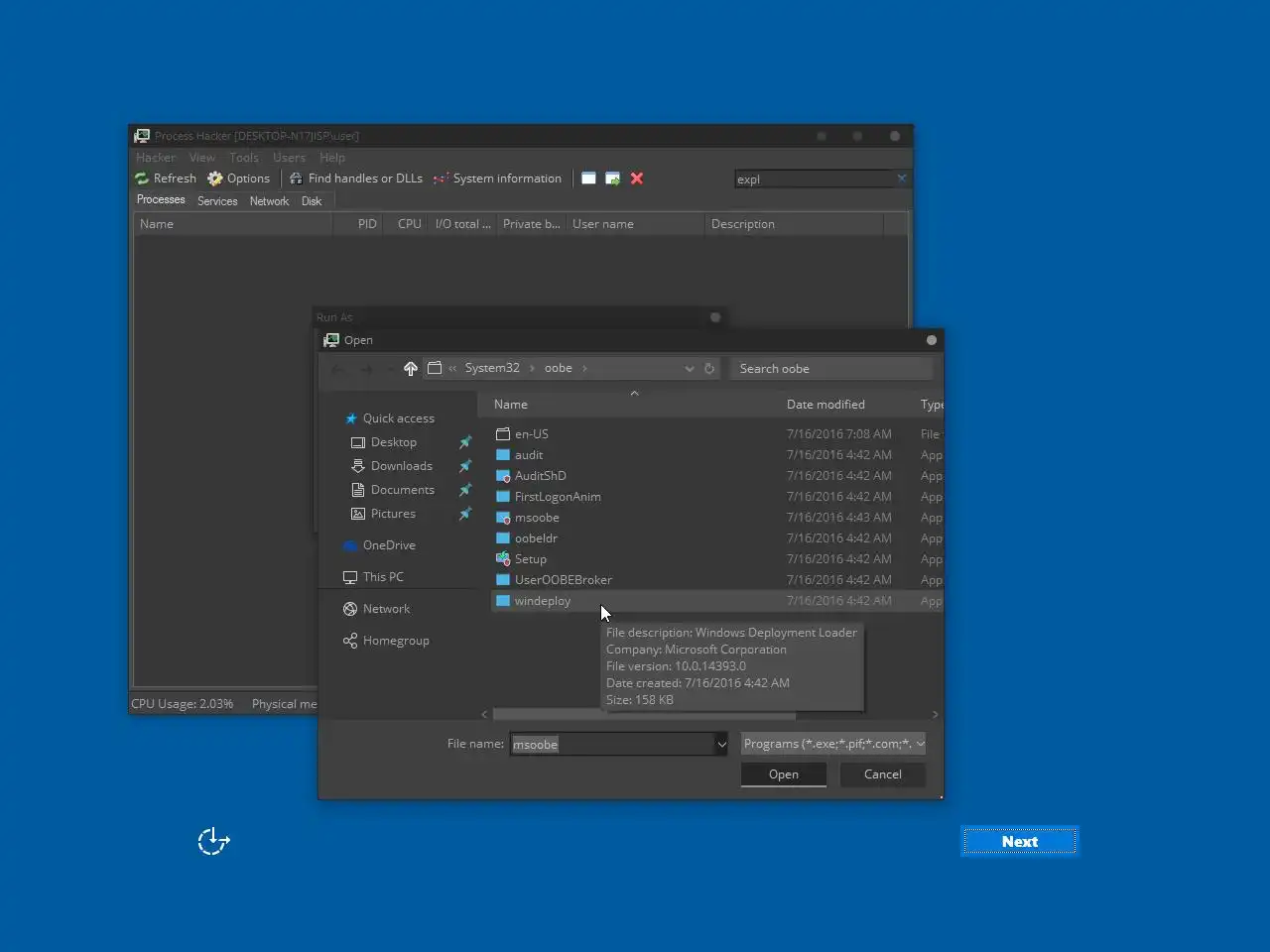Switch to the Network tab
This screenshot has height=952, width=1270.
[269, 201]
